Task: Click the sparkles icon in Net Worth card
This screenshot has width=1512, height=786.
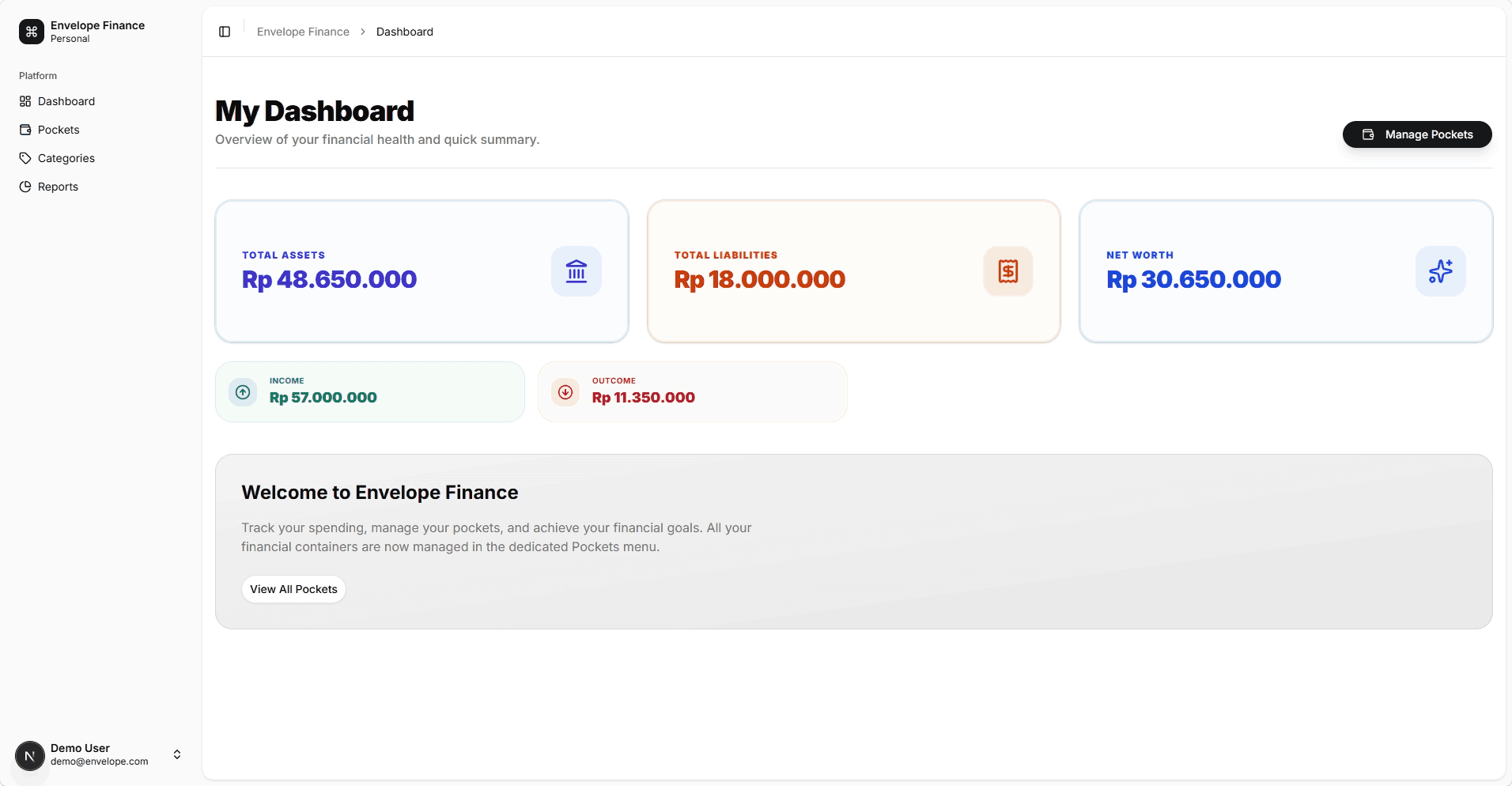Action: tap(1441, 271)
